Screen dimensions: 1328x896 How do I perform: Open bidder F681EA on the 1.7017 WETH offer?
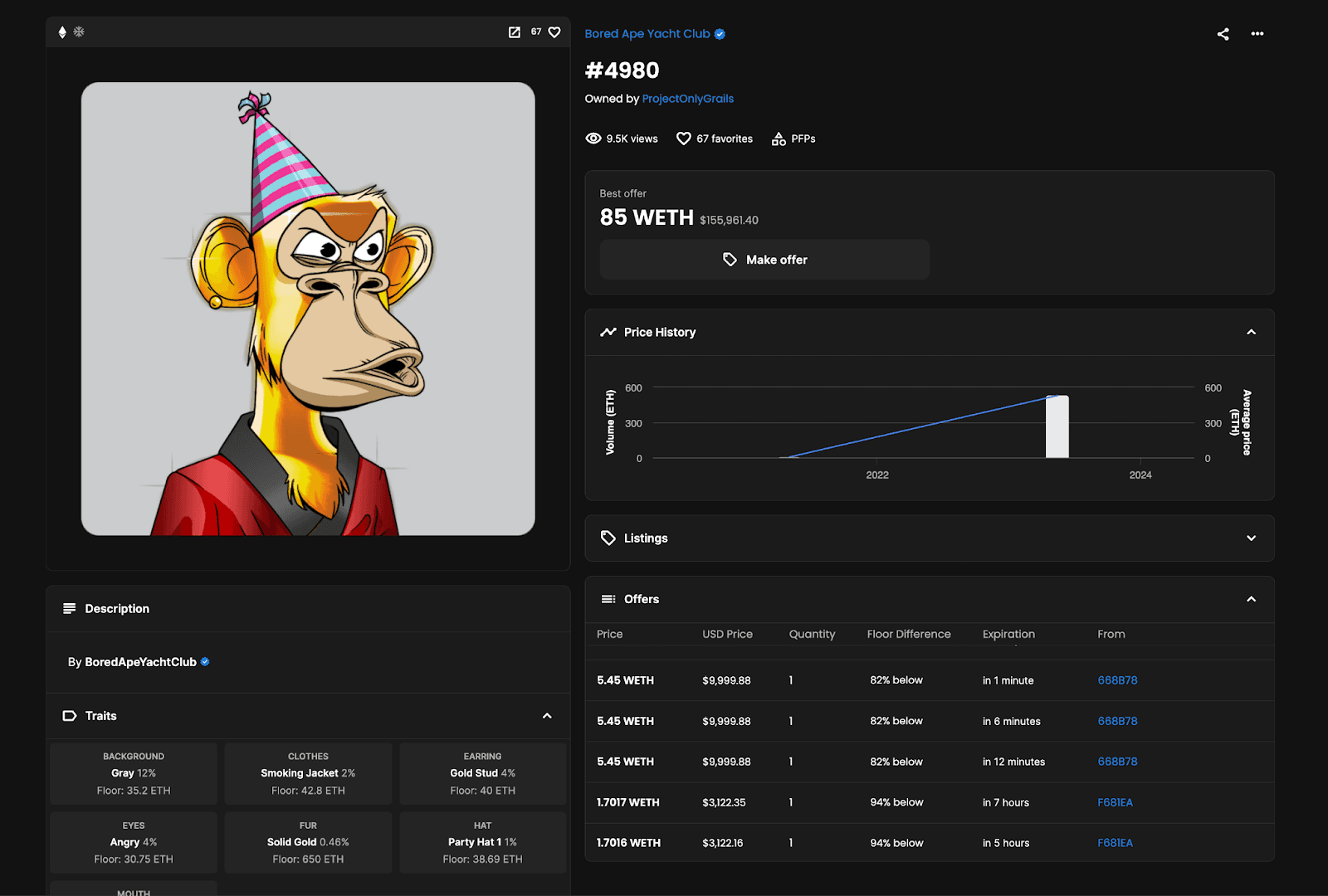coord(1115,802)
